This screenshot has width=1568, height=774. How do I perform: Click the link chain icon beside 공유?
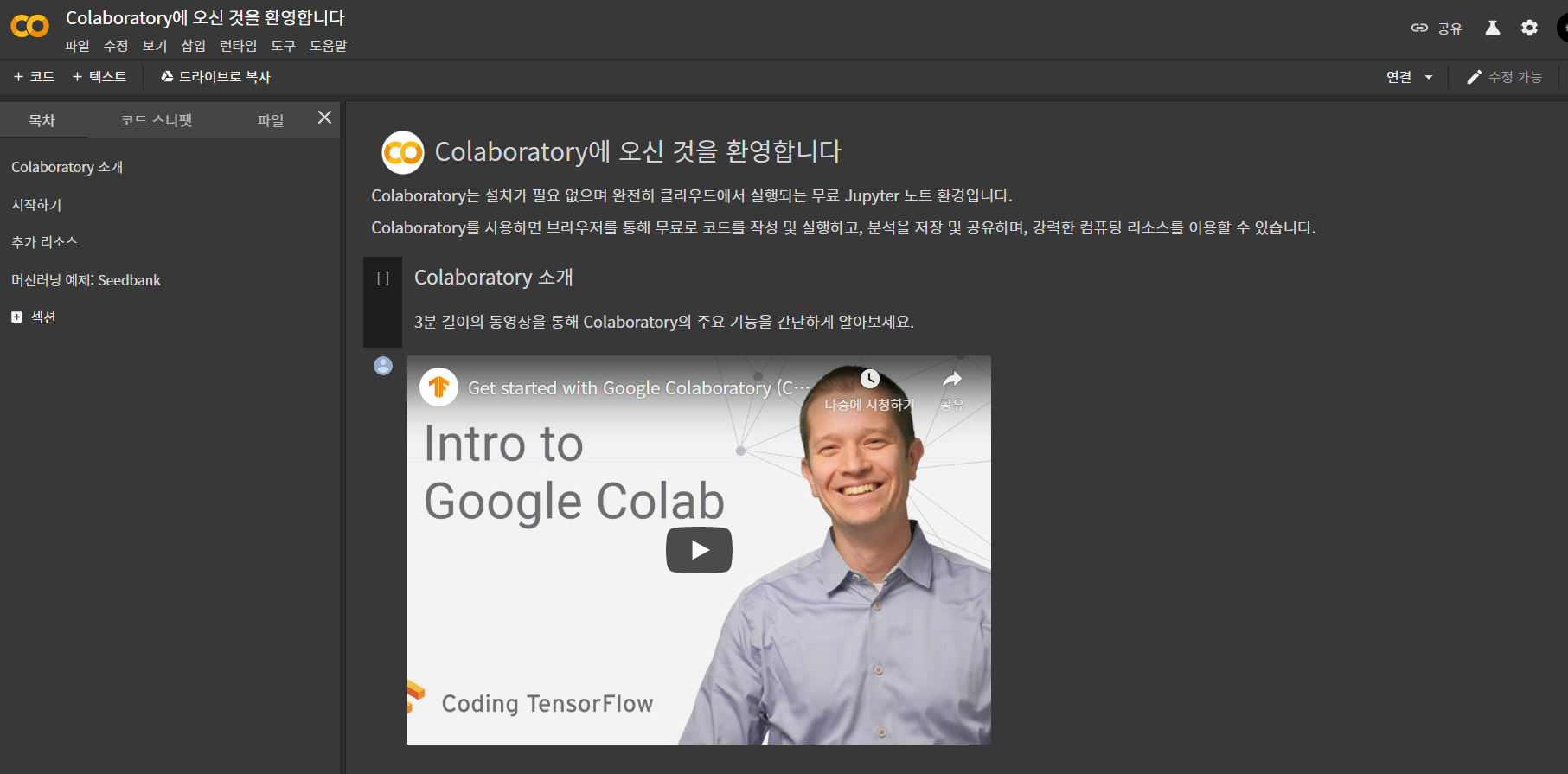tap(1419, 29)
